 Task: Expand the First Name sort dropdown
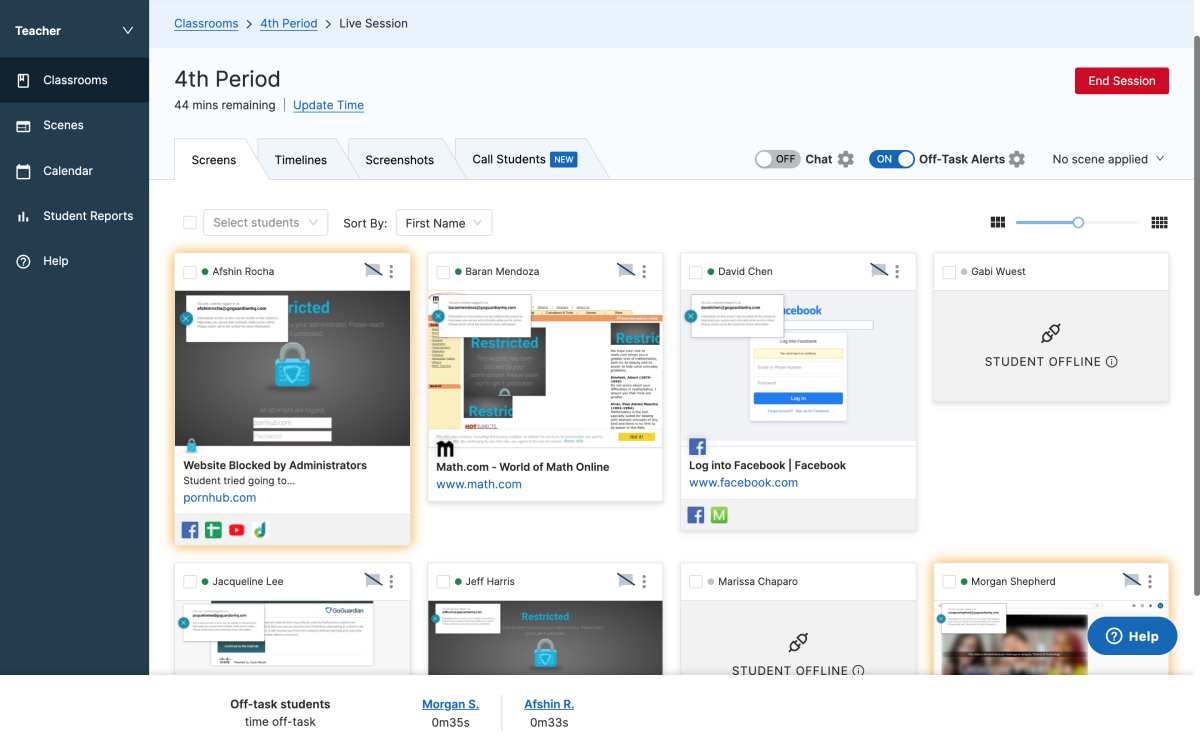(x=444, y=223)
